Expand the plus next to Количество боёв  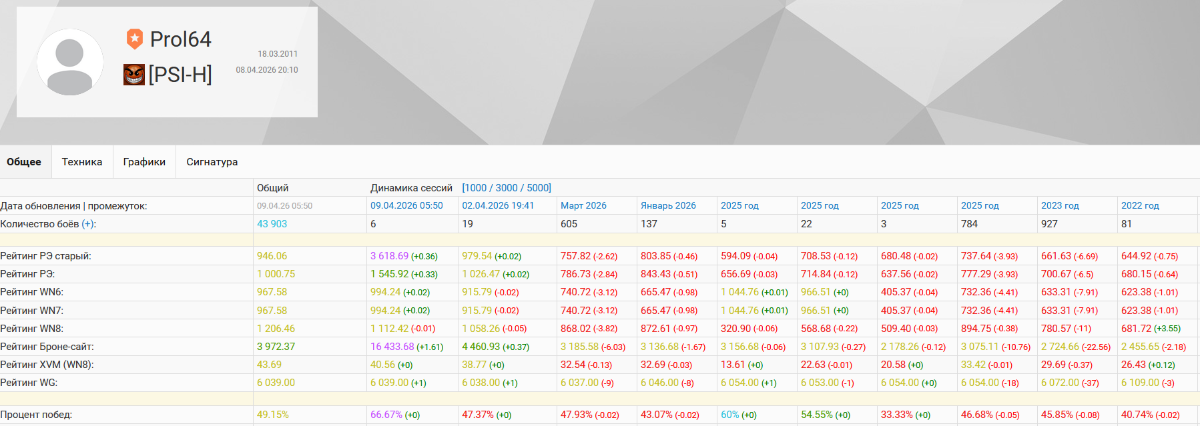tap(89, 224)
